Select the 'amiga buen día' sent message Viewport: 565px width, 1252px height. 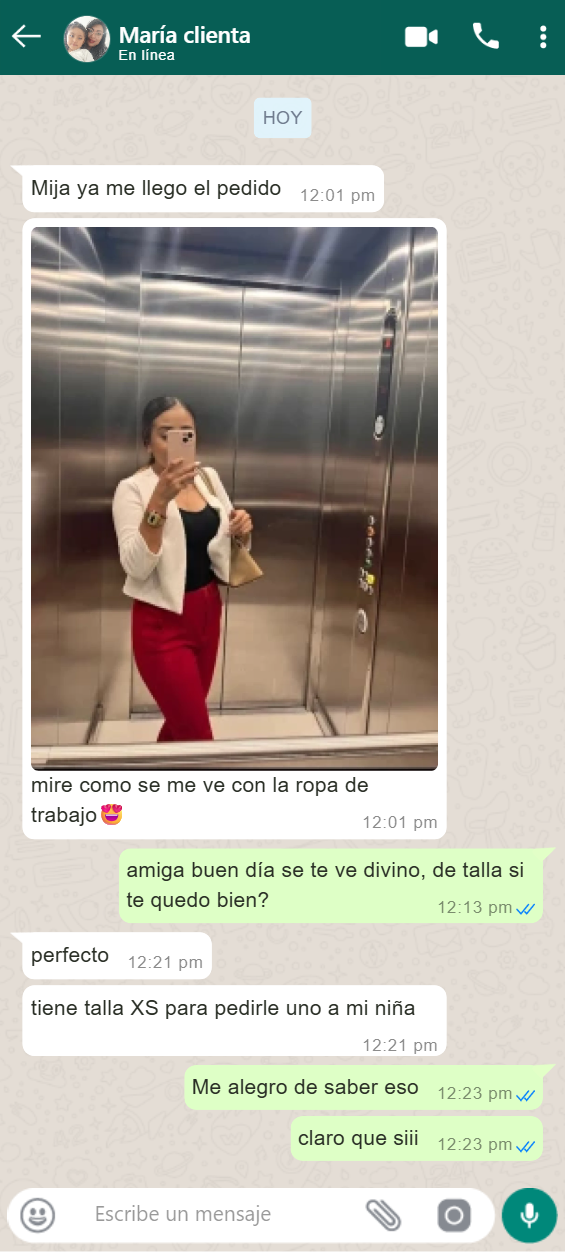(331, 886)
